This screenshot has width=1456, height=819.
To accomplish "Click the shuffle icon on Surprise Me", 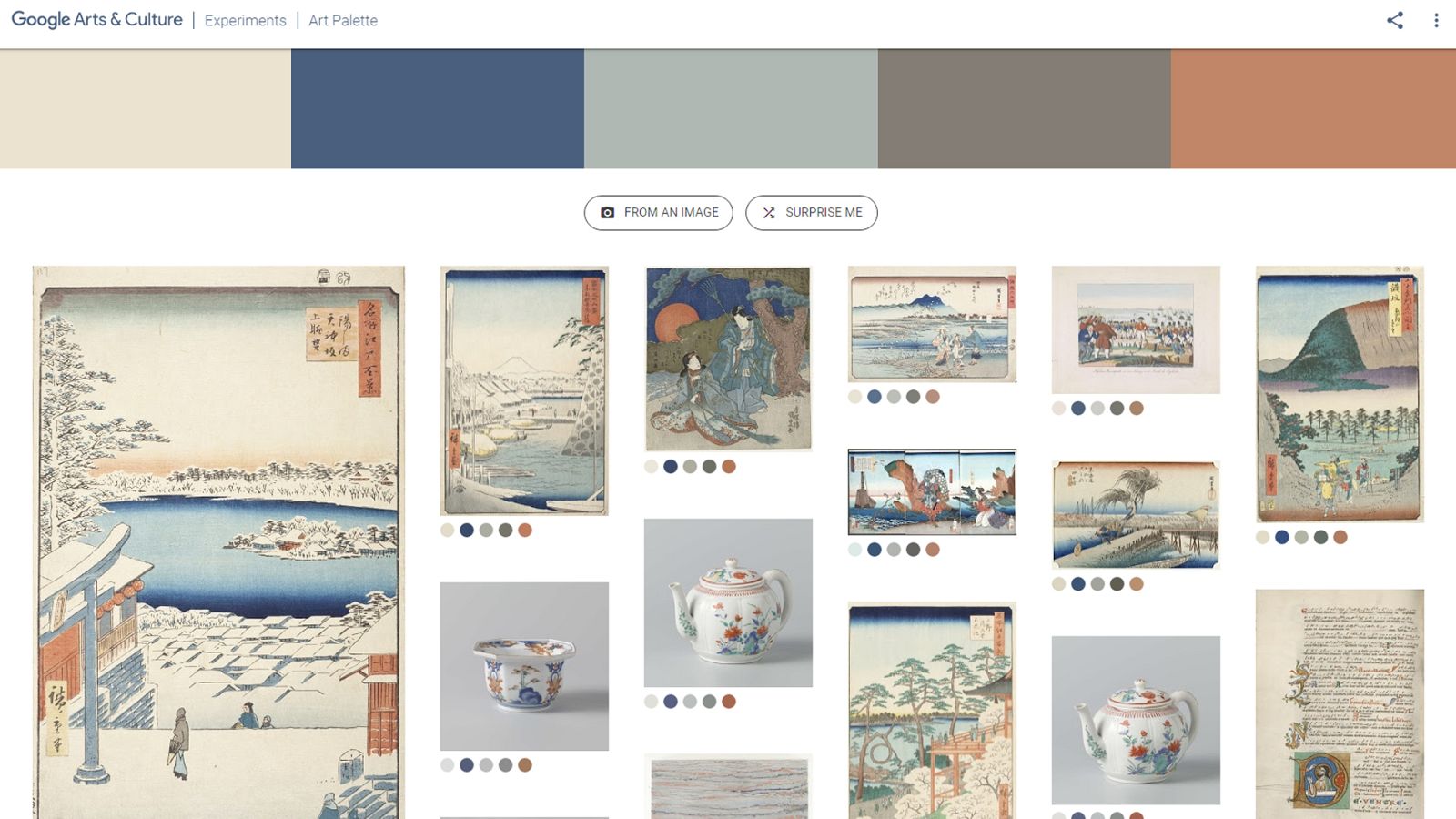I will (x=770, y=212).
